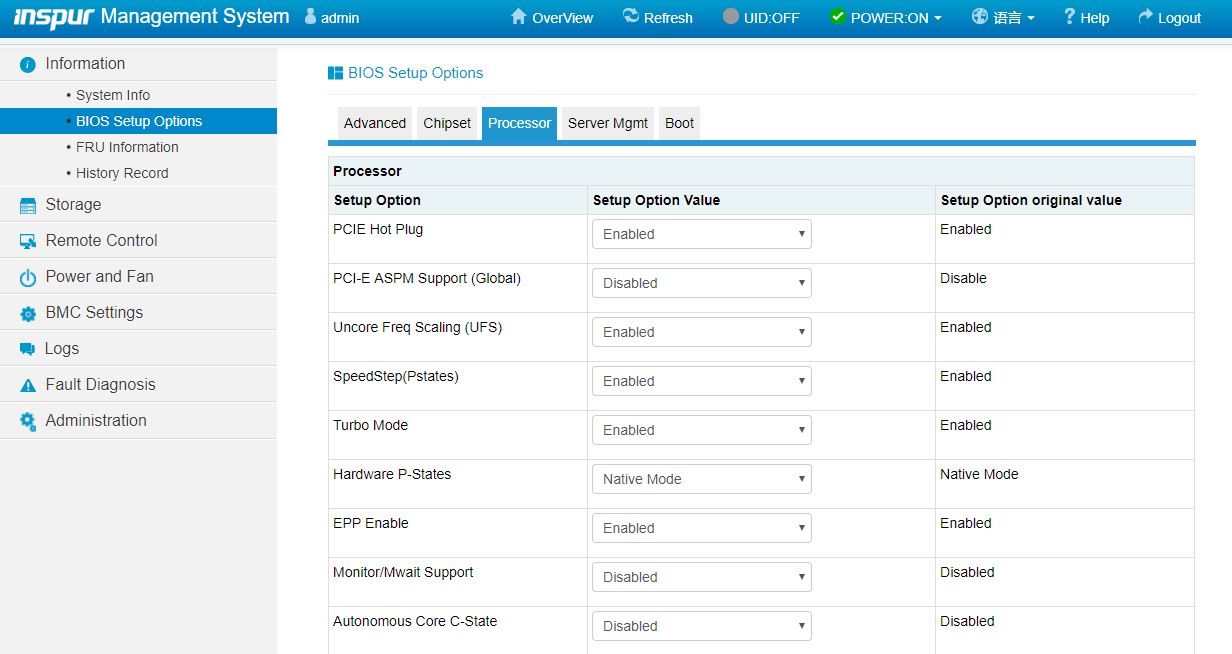Open the Hardware P-States dropdown

point(701,479)
